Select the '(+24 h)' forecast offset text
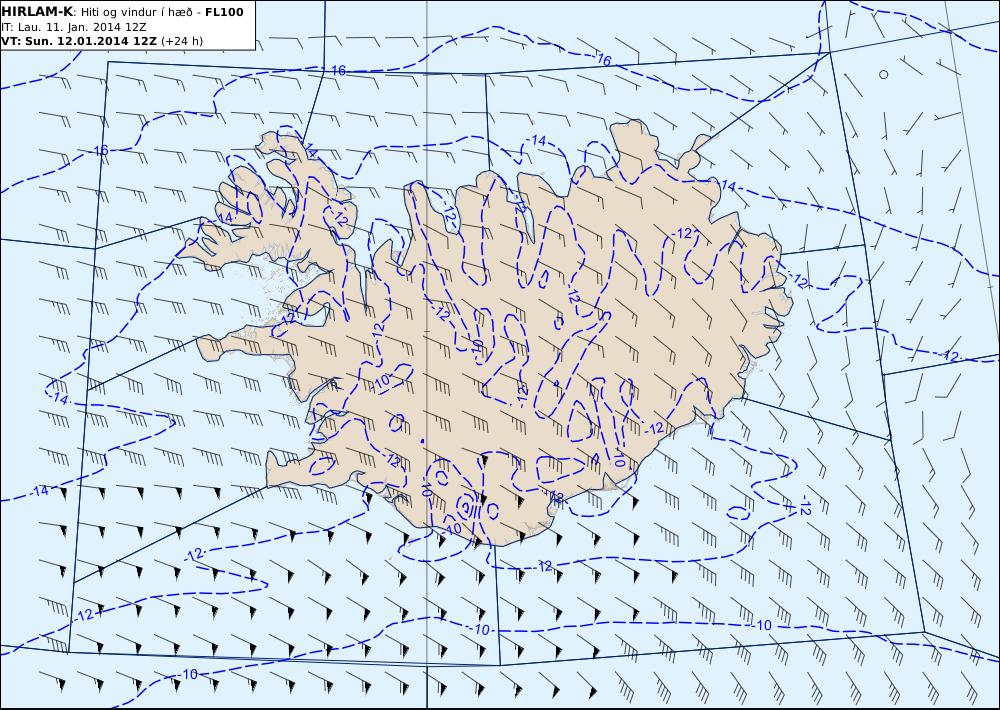The height and width of the screenshot is (710, 1000). pyautogui.click(x=182, y=41)
